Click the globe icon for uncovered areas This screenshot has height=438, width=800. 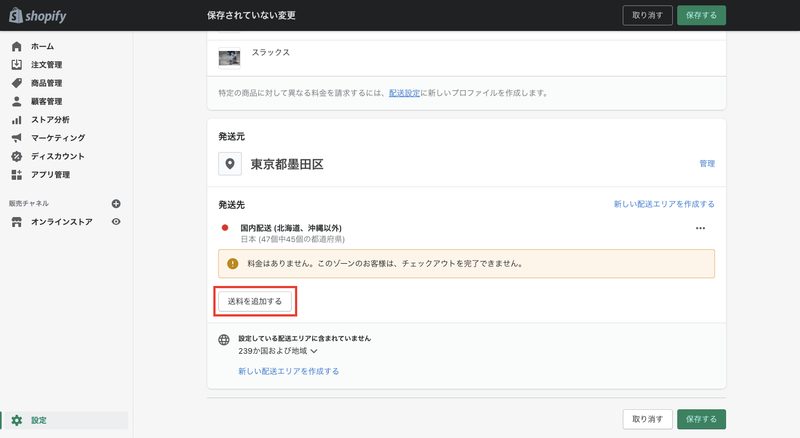pyautogui.click(x=223, y=340)
